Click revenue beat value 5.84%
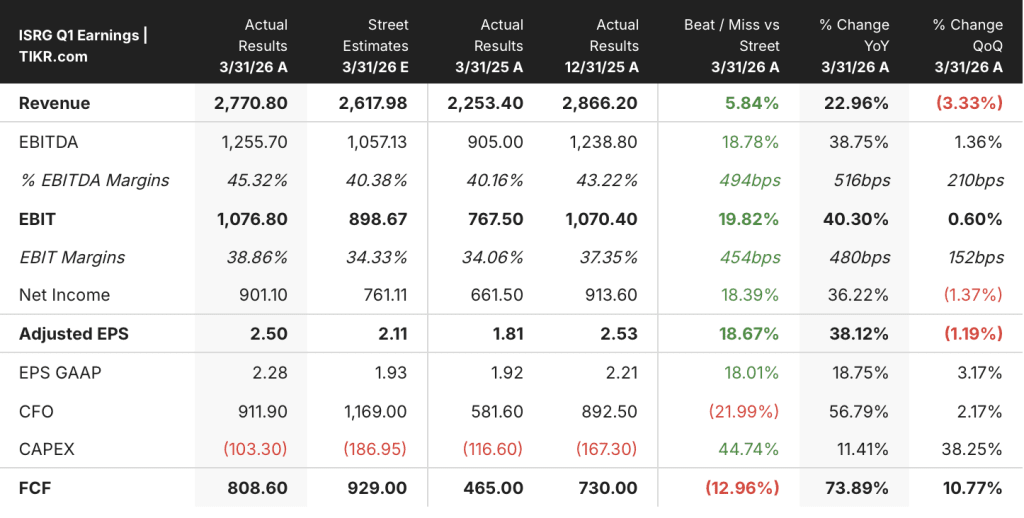This screenshot has height=518, width=1024. (x=750, y=103)
